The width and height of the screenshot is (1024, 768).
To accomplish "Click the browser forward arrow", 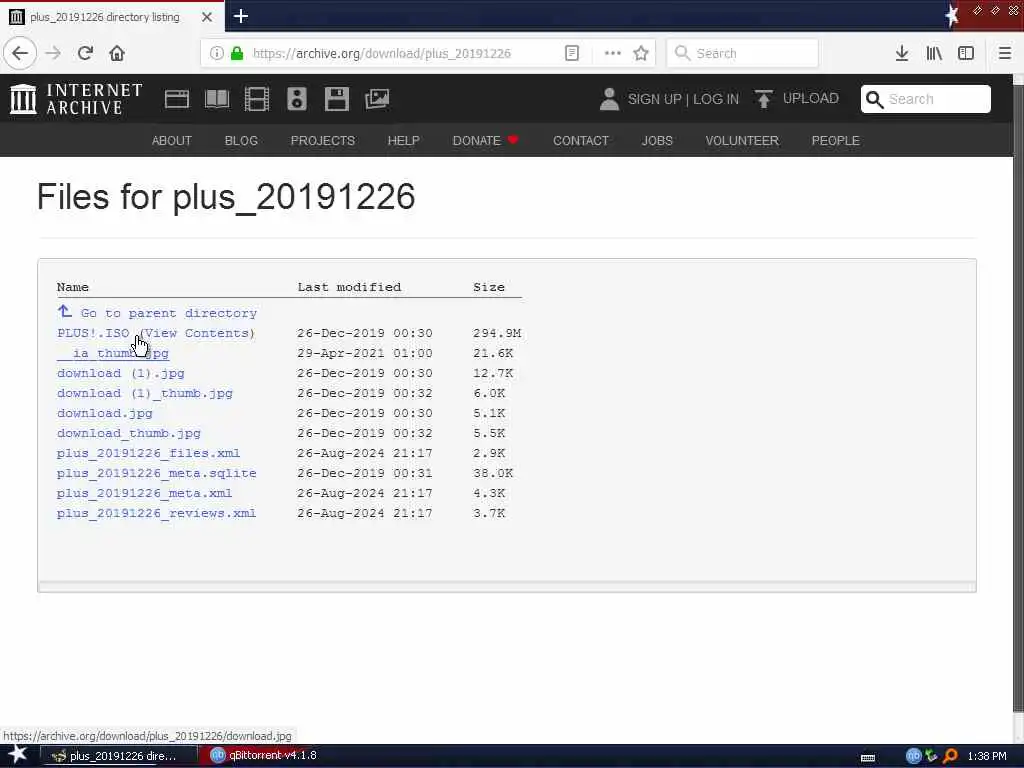I will (53, 53).
